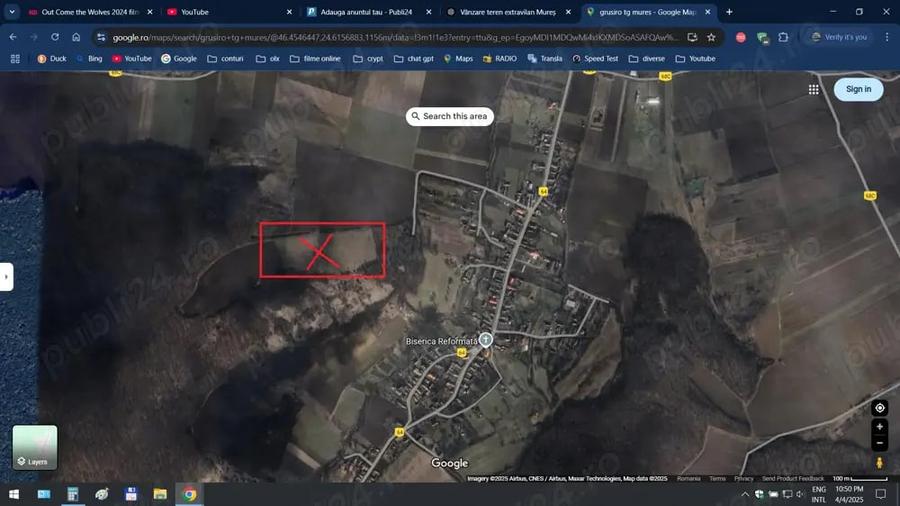Viewport: 900px width, 506px height.
Task: Go back to previous page
Action: [13, 37]
